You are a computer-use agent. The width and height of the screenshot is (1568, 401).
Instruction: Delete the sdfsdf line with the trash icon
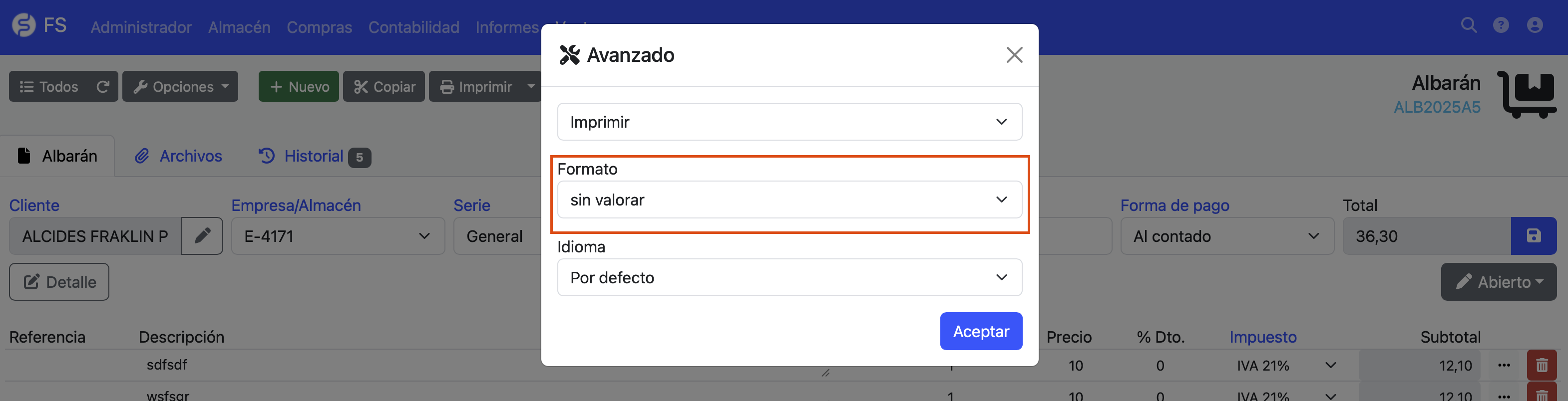(x=1542, y=365)
